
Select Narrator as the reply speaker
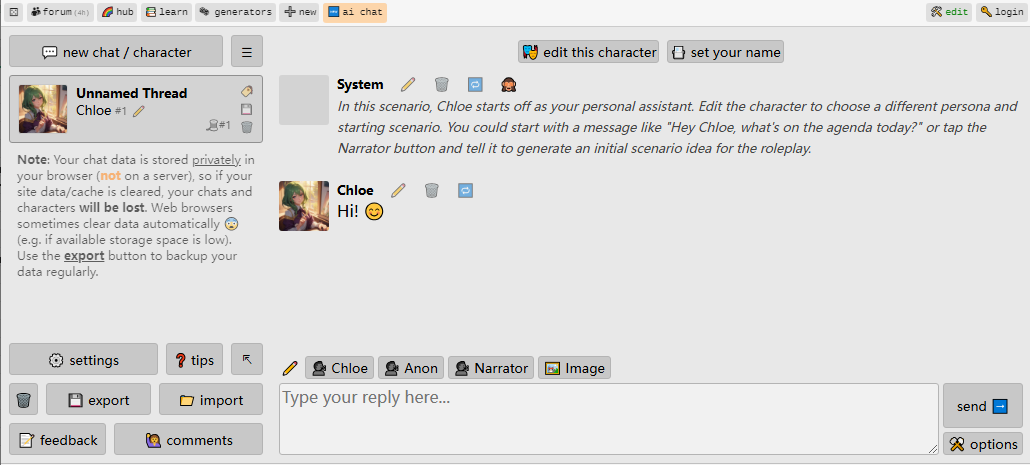pos(491,368)
